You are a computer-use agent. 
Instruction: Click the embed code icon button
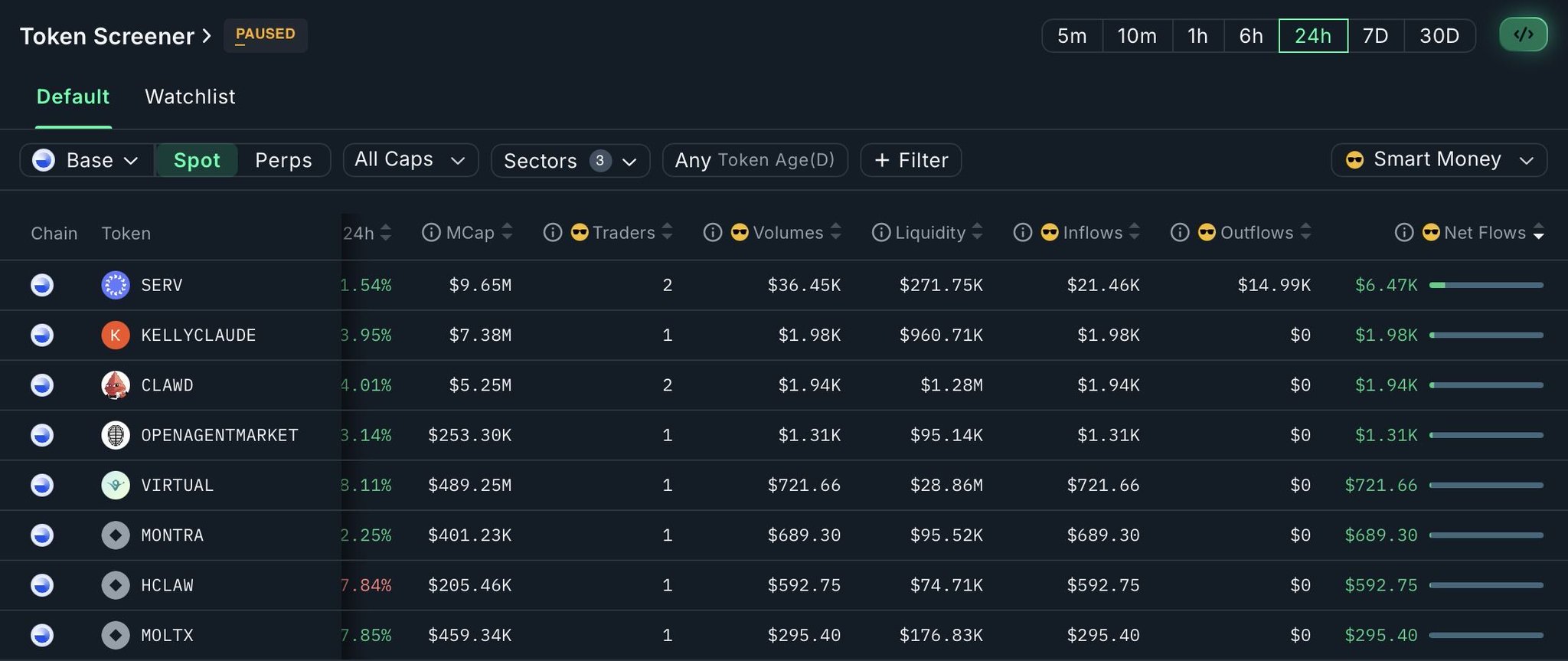tap(1523, 34)
